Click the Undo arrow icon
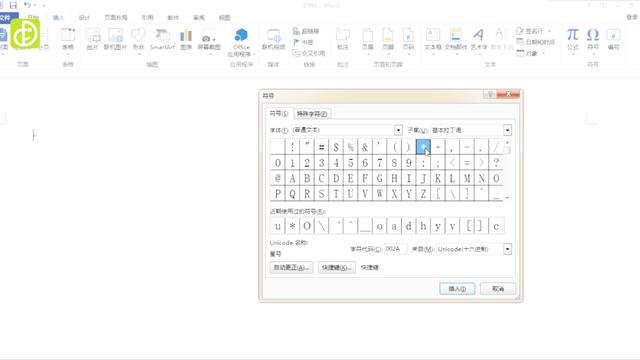 pos(27,5)
